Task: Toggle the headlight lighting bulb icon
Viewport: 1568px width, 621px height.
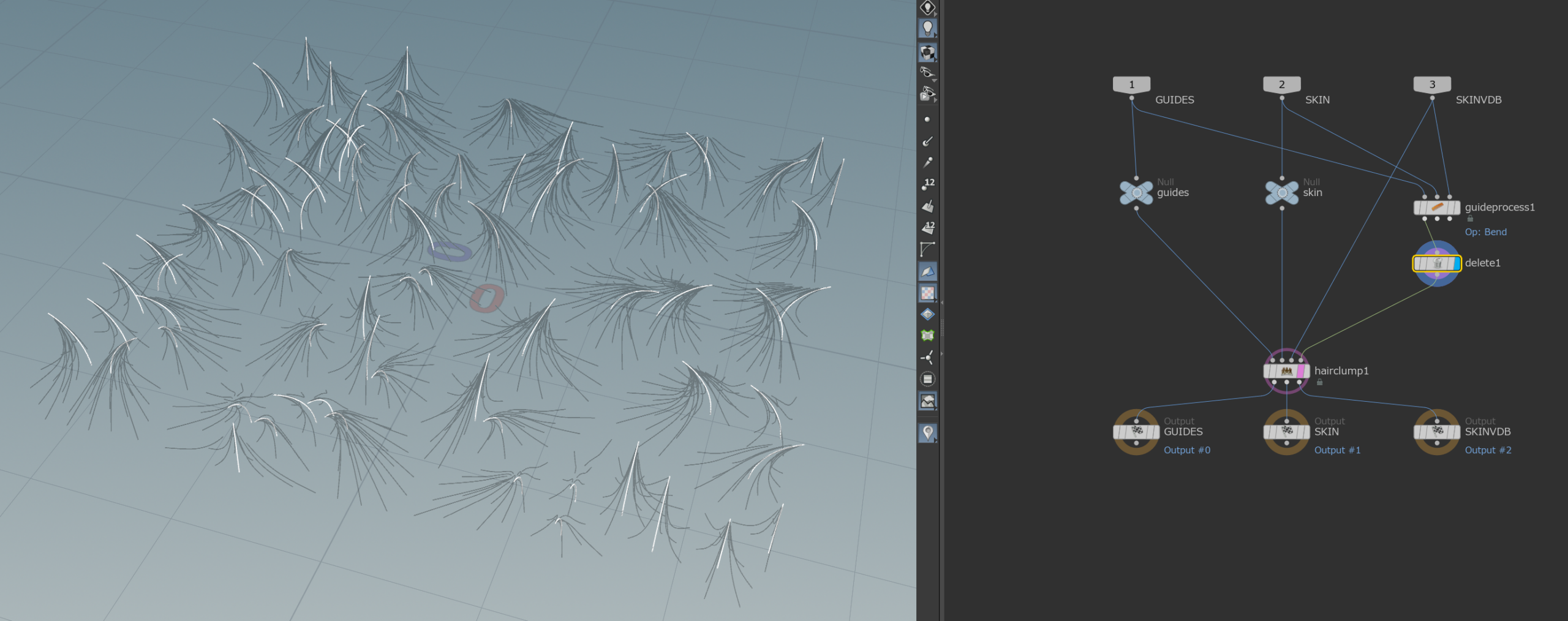Action: click(x=927, y=28)
